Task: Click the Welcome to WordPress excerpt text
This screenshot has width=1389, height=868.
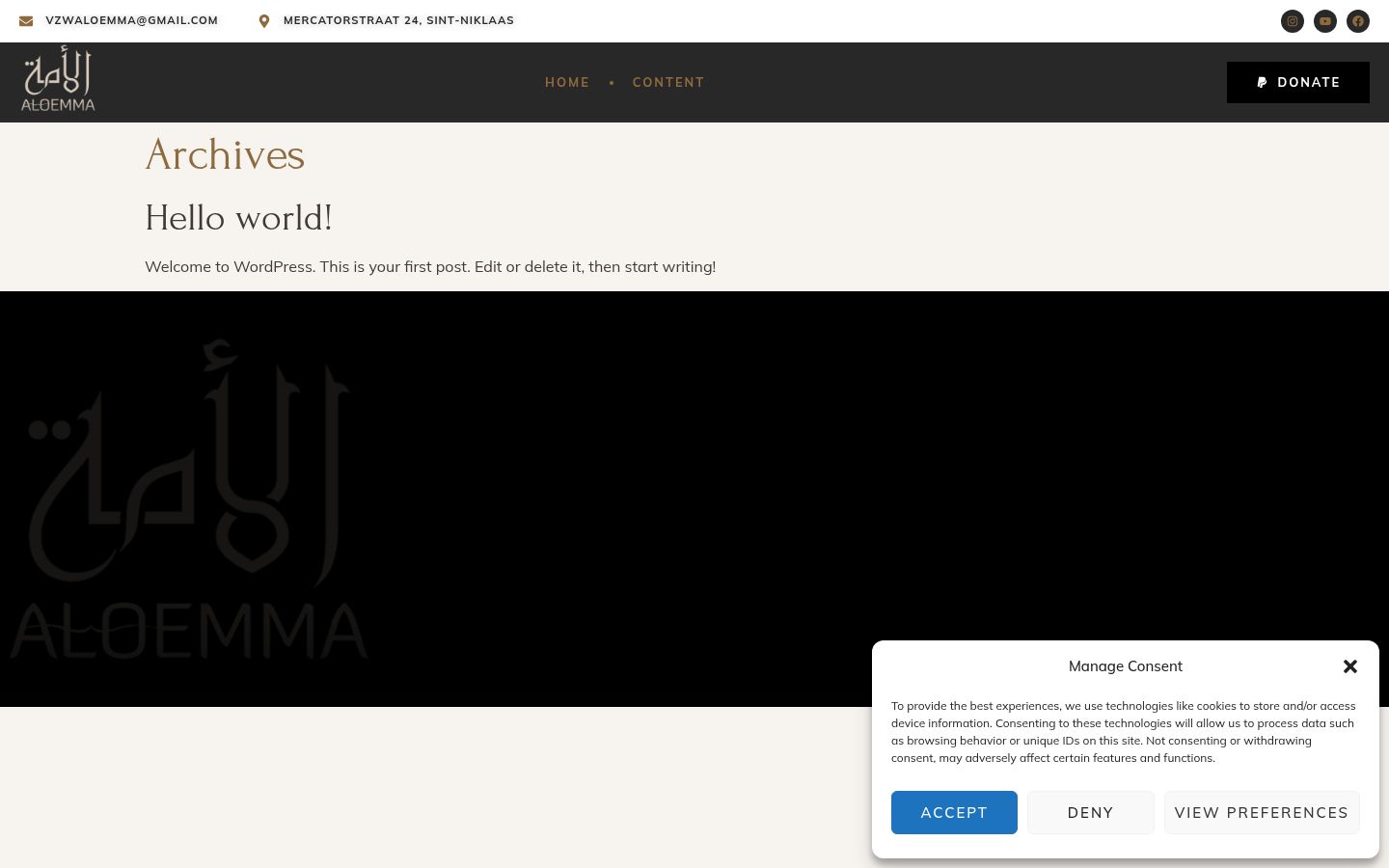Action: (430, 266)
